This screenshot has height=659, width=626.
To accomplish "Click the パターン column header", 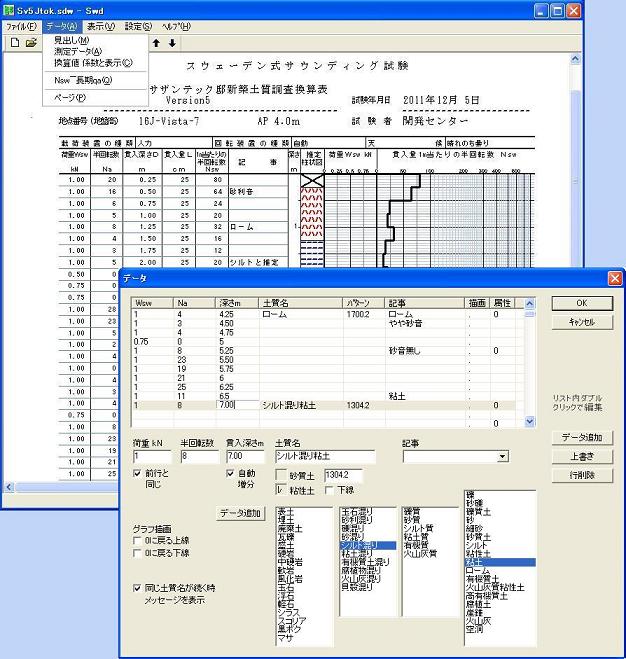I will tap(364, 303).
